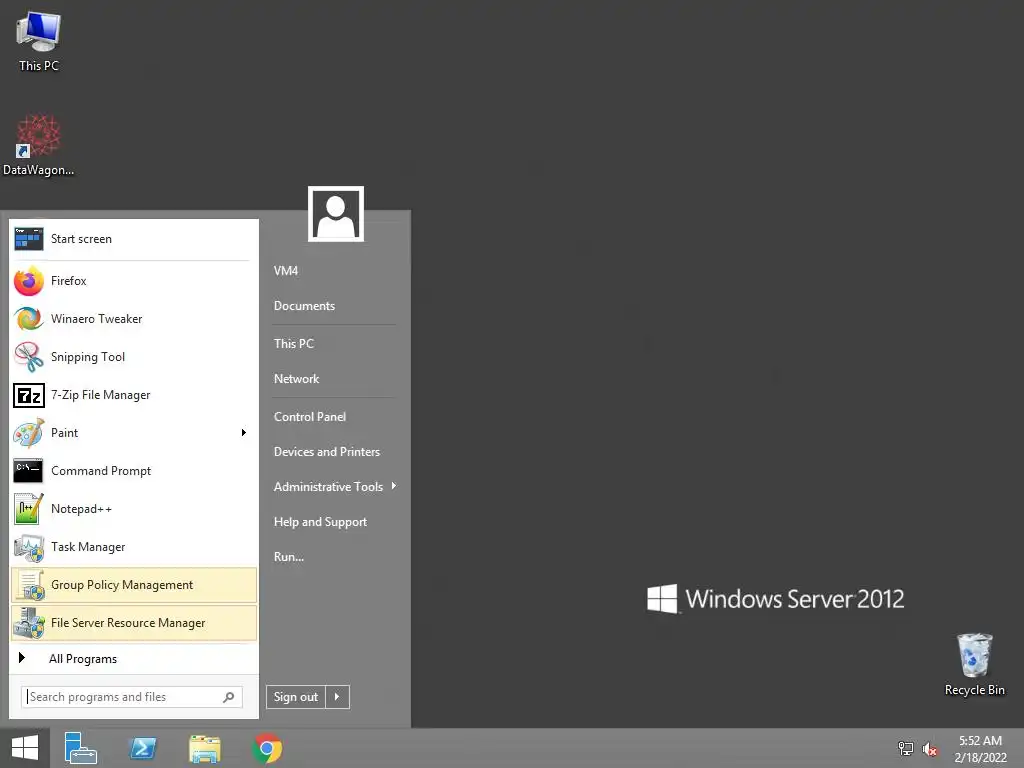1024x768 pixels.
Task: Launch PowerShell from the taskbar
Action: 143,748
